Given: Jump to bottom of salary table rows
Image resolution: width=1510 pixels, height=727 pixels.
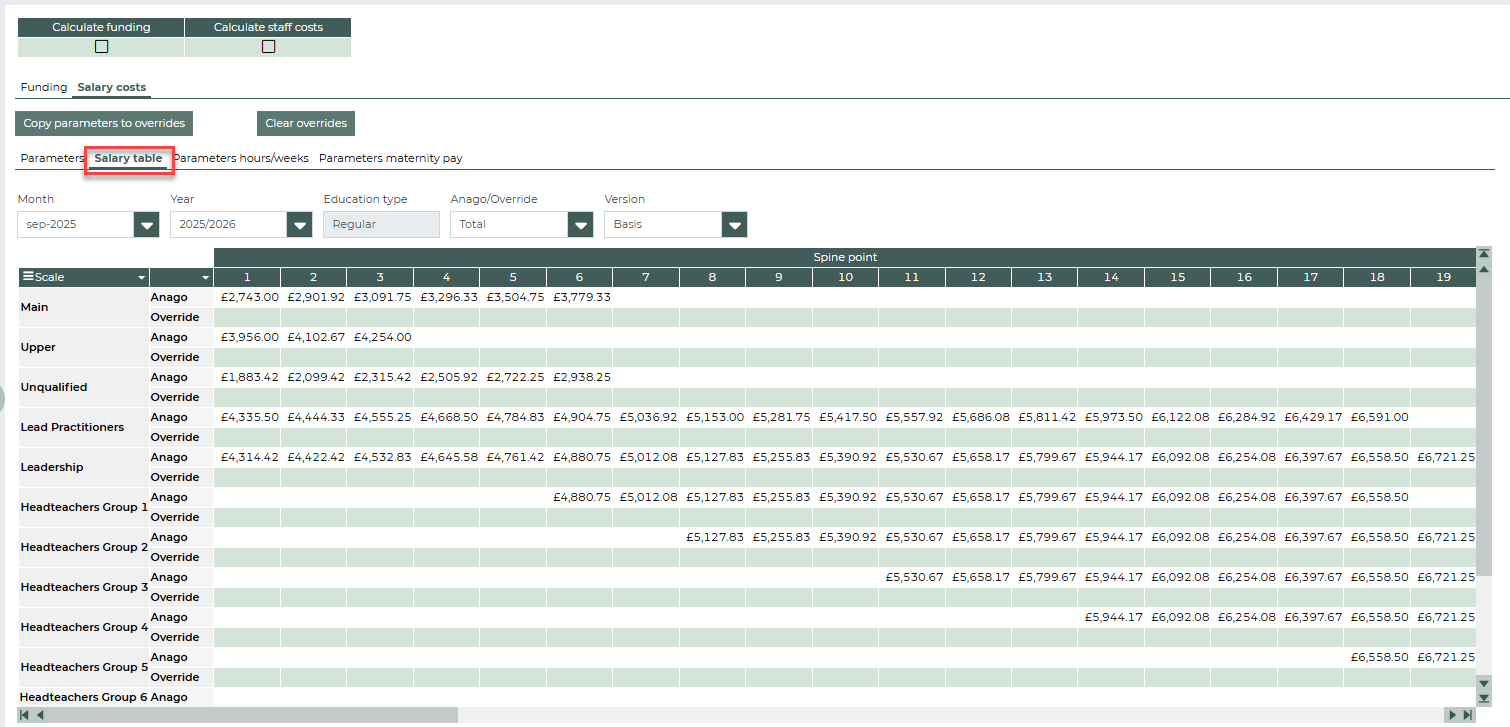Looking at the screenshot, I should click(1484, 698).
